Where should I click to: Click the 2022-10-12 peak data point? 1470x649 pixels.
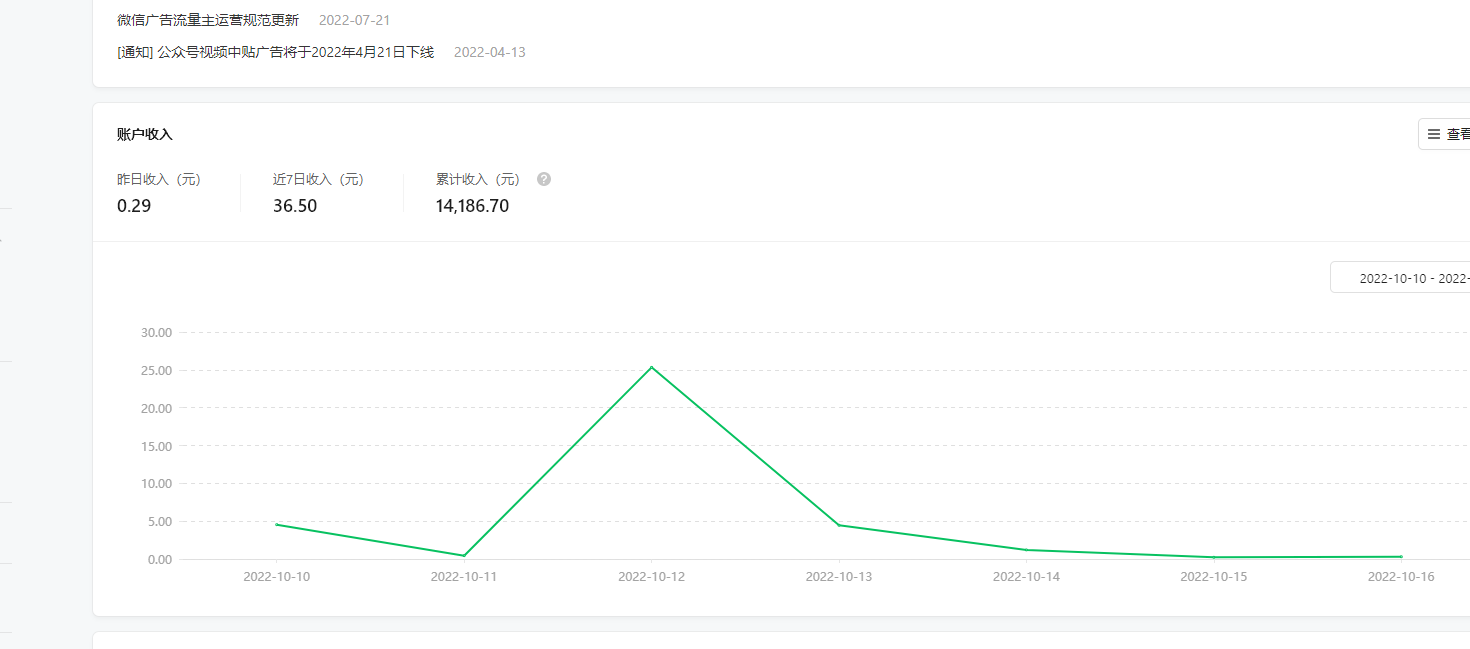pyautogui.click(x=652, y=367)
